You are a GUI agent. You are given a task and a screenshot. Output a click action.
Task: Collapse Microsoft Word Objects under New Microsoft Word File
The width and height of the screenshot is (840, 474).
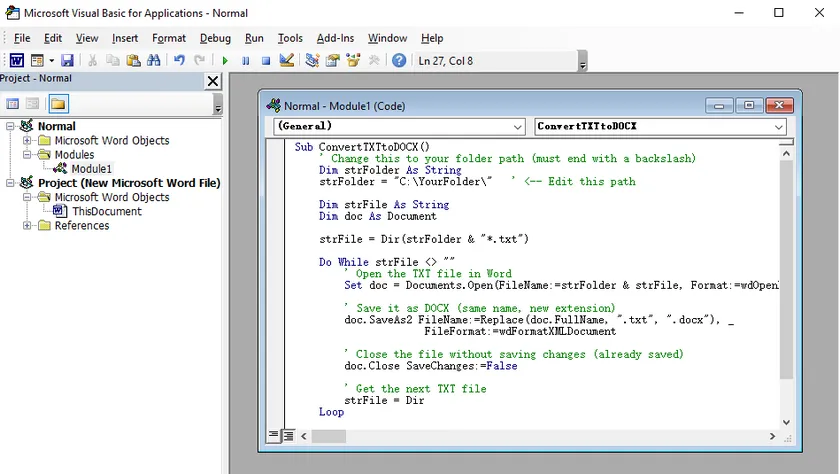27,197
